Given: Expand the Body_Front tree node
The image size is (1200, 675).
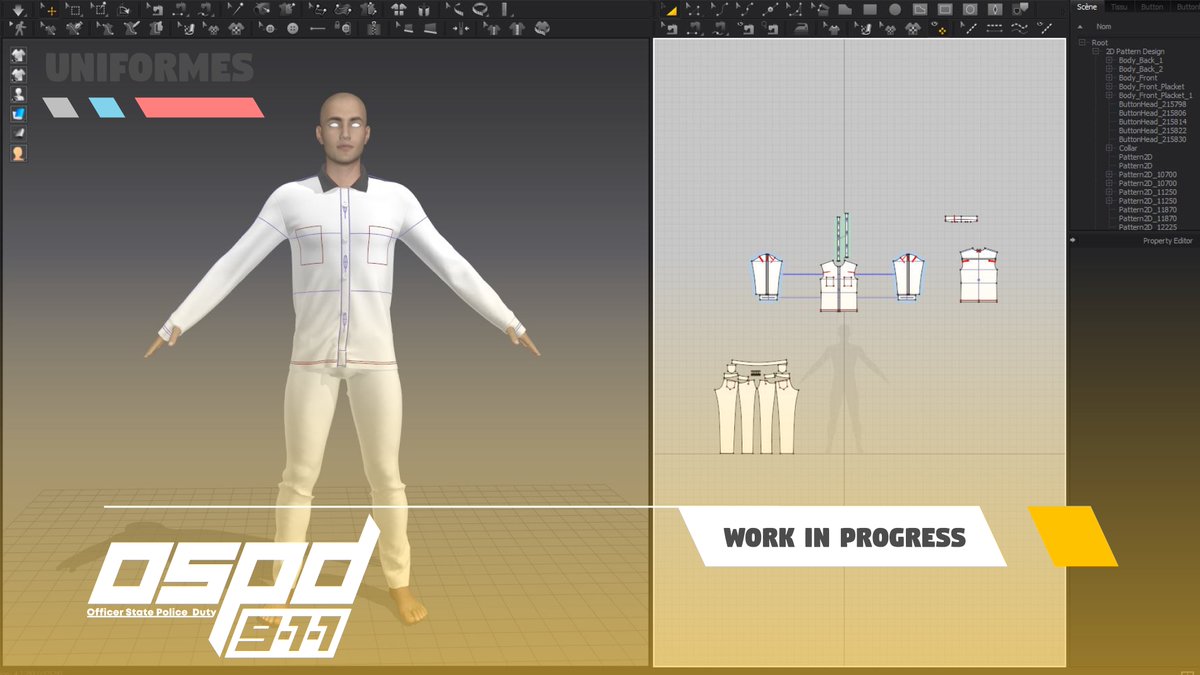Looking at the screenshot, I should pyautogui.click(x=1109, y=78).
